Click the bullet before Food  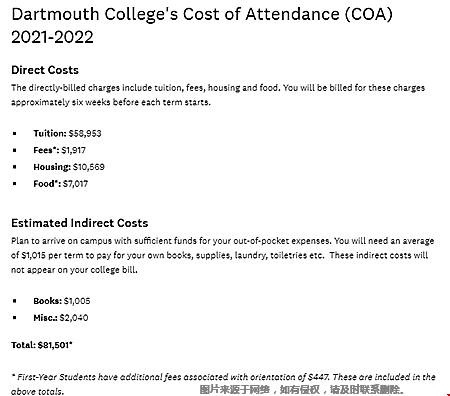[x=14, y=184]
